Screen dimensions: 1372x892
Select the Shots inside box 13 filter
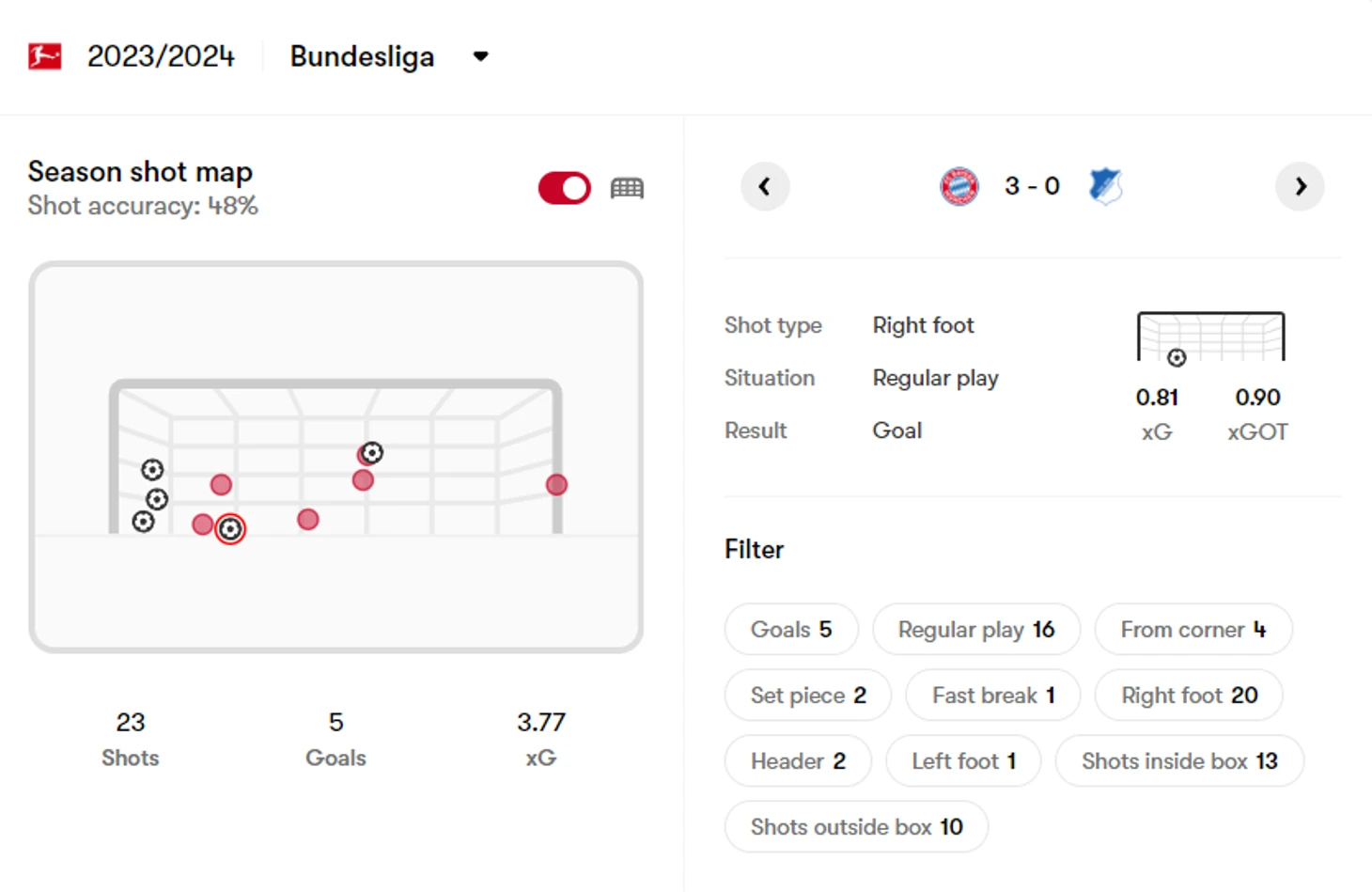pyautogui.click(x=1178, y=761)
